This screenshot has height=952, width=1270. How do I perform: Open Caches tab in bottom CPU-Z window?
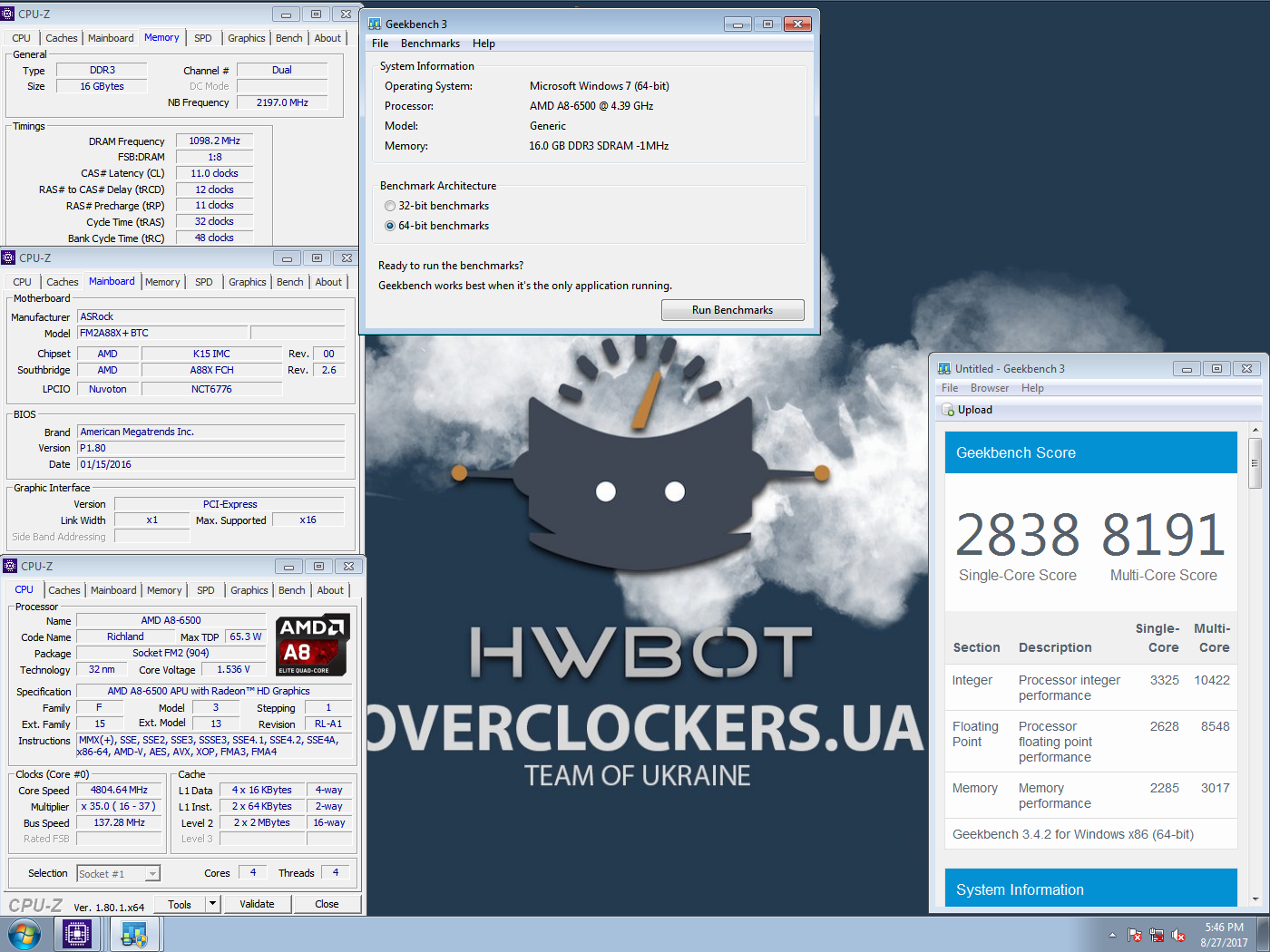click(x=64, y=590)
